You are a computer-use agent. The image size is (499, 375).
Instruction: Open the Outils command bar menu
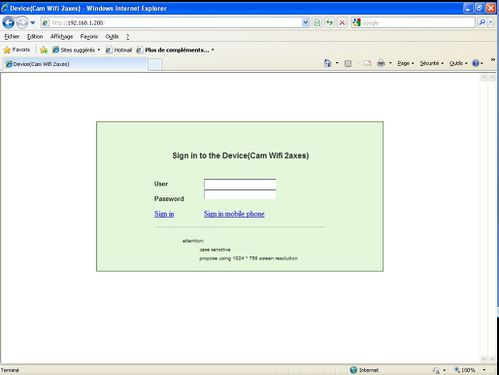[x=458, y=63]
